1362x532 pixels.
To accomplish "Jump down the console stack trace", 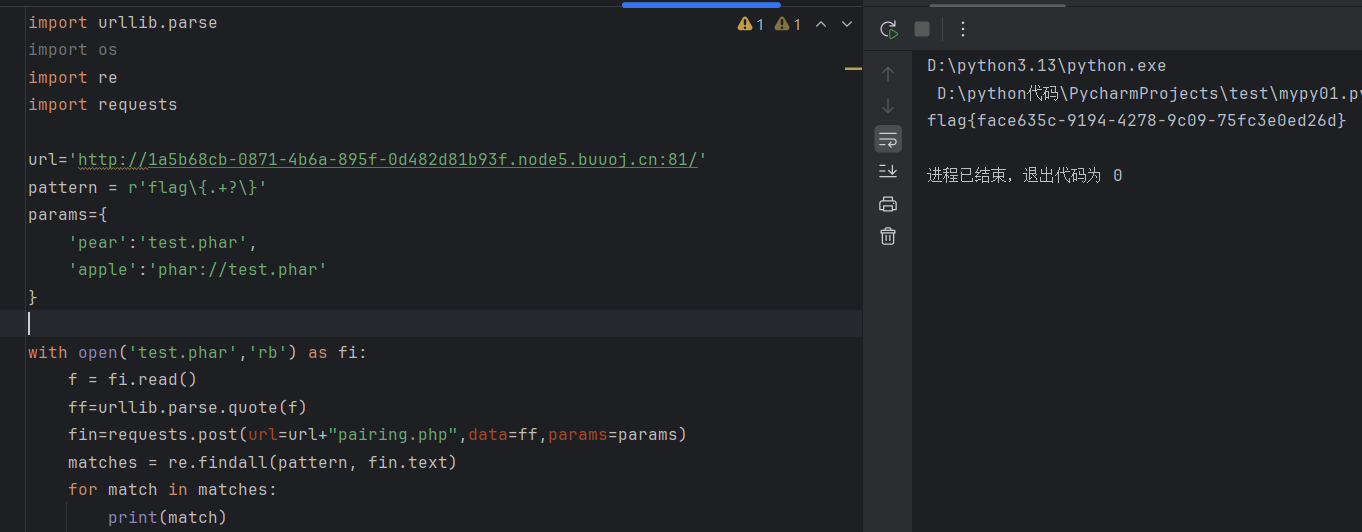I will click(888, 106).
